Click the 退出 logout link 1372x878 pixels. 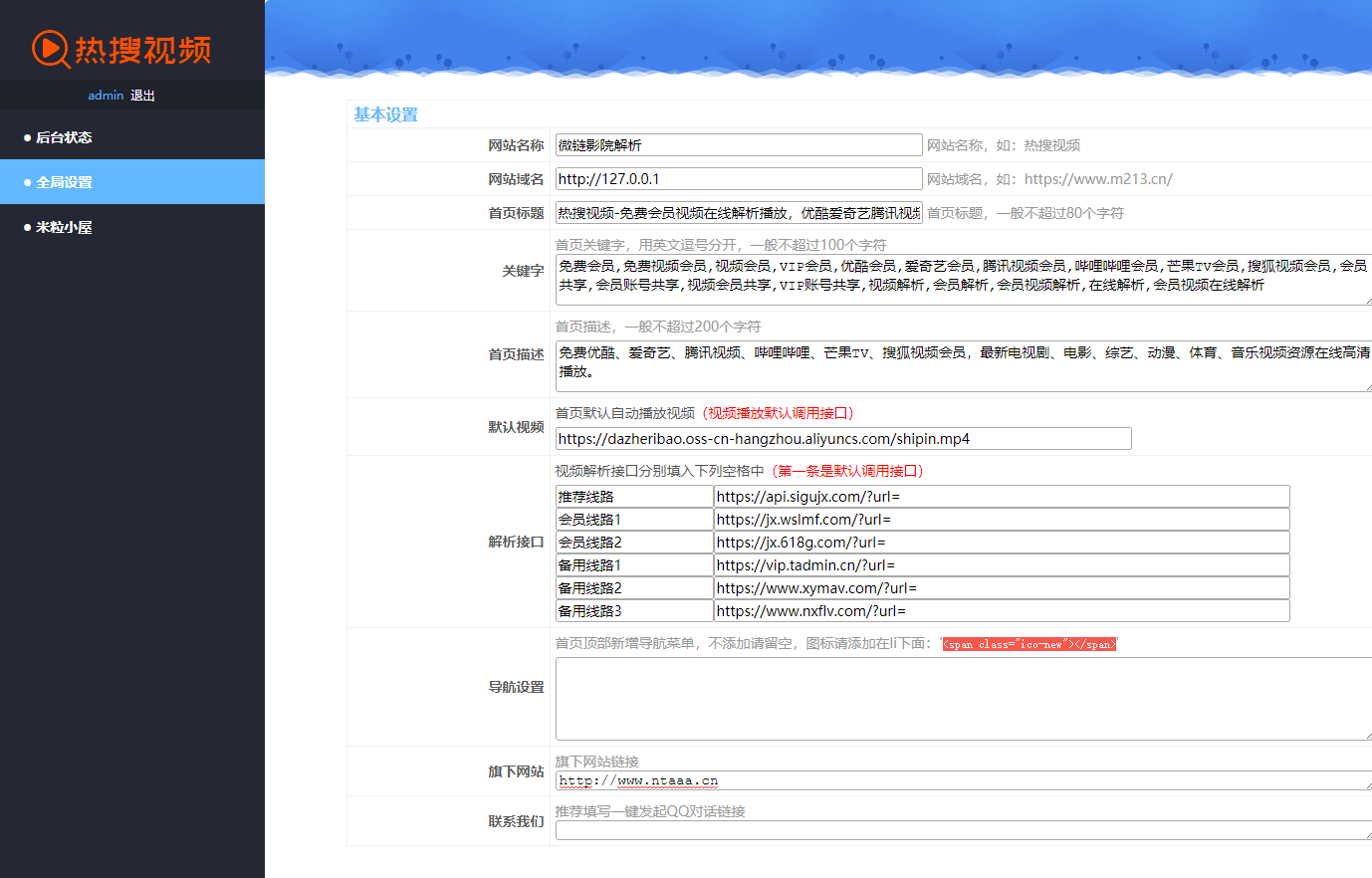(142, 96)
